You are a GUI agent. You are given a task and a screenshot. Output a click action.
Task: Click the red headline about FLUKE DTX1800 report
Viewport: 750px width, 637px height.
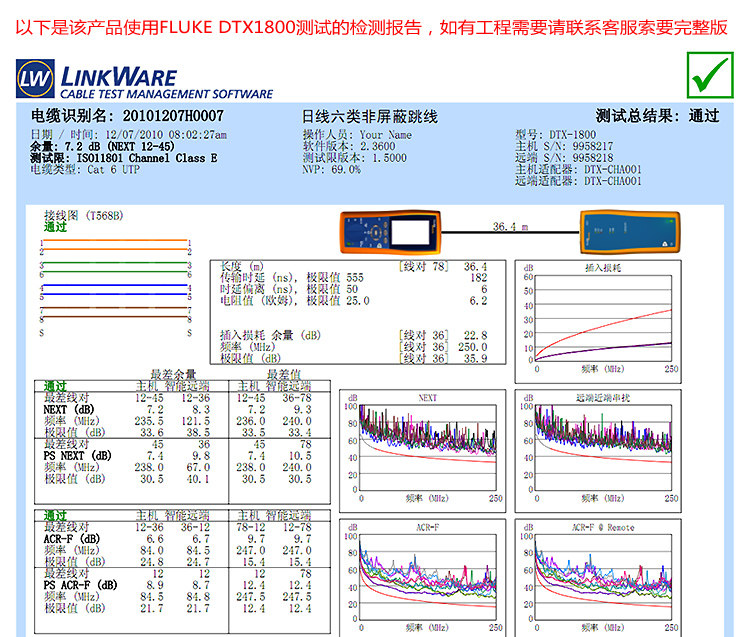point(371,27)
